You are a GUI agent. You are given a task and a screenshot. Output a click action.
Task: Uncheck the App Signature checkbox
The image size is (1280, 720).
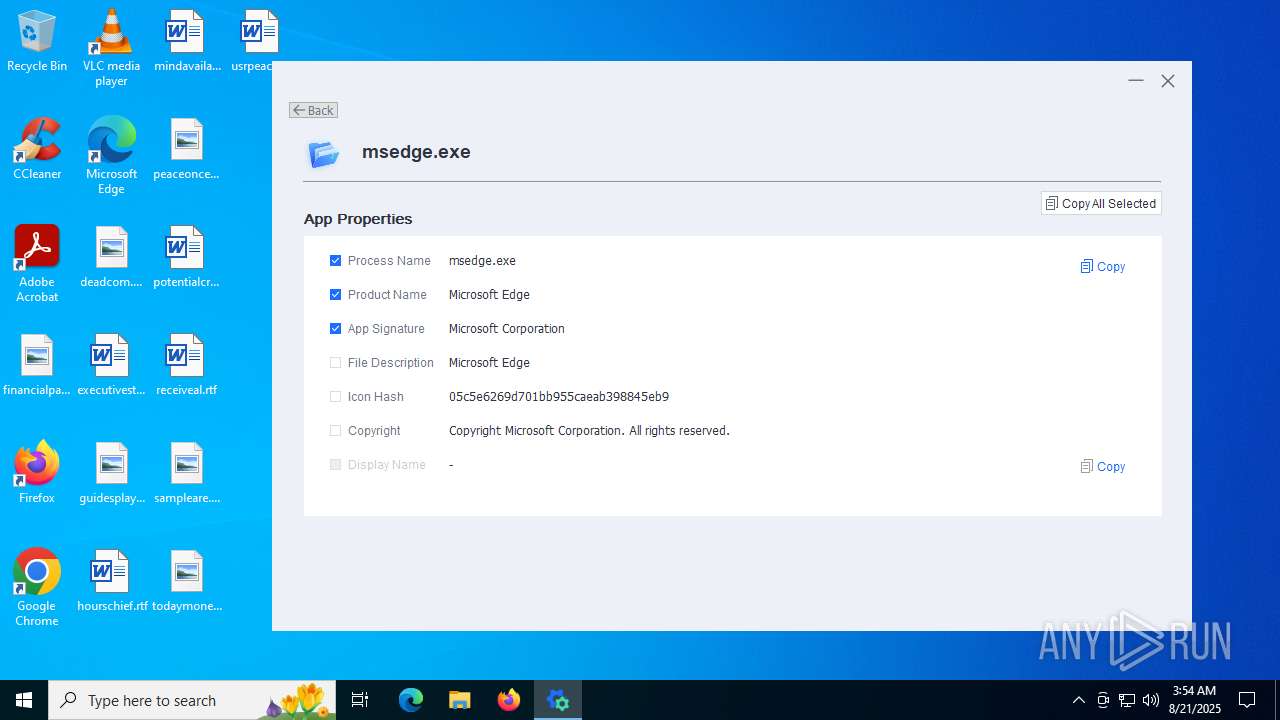[335, 329]
